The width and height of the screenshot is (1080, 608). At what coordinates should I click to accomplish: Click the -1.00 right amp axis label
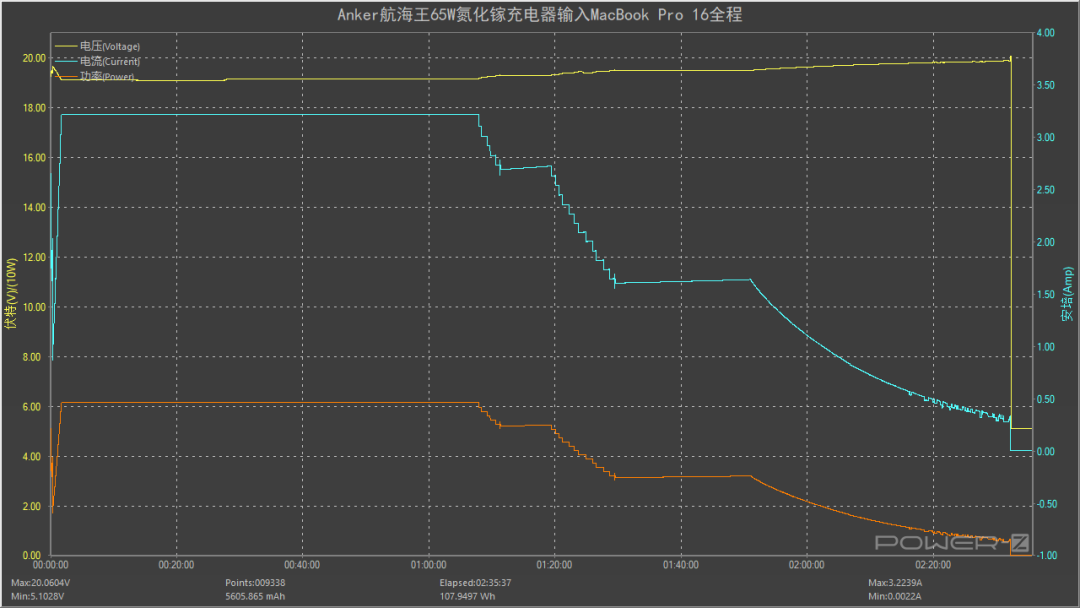1047,555
